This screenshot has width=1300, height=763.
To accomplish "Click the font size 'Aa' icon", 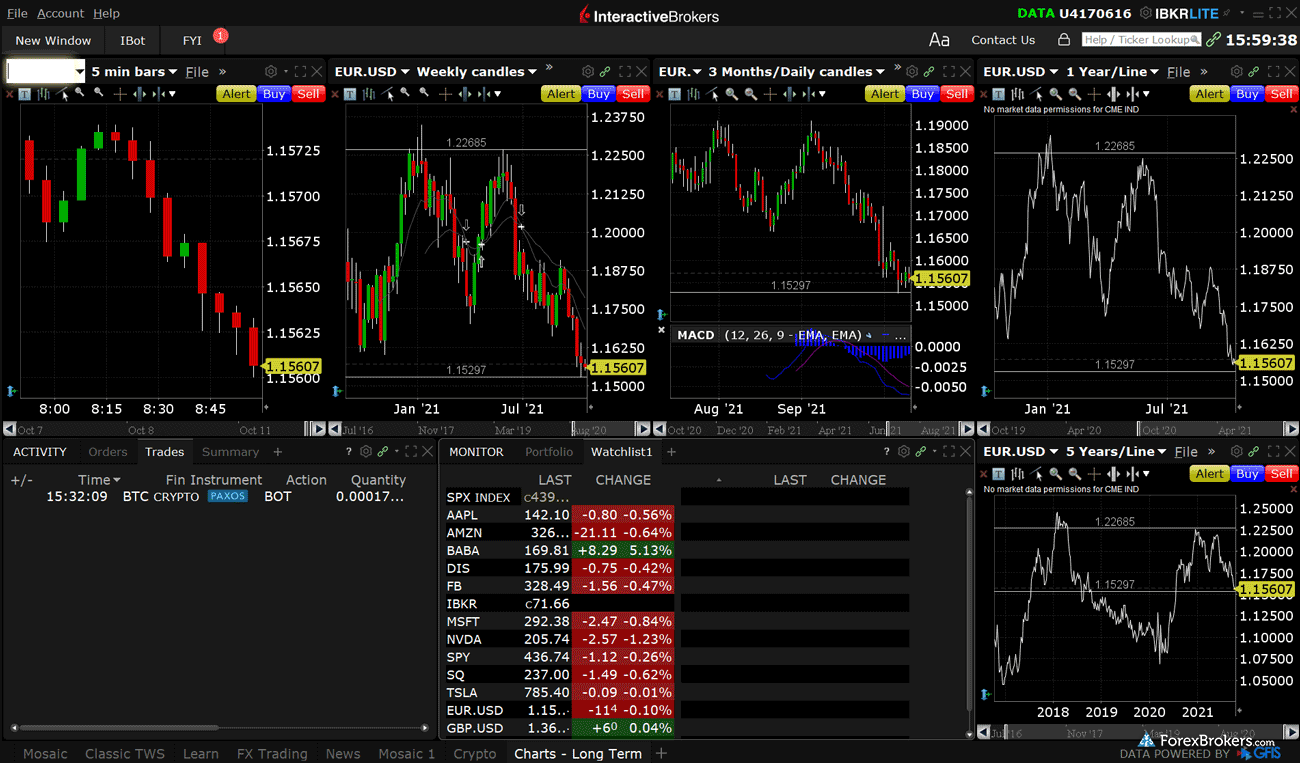I will pos(939,40).
